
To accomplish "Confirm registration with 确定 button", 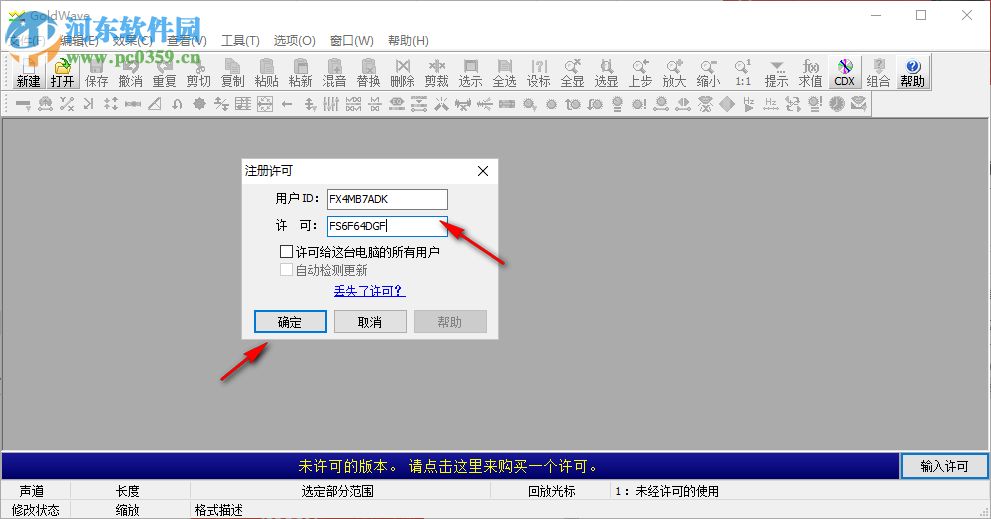I will pyautogui.click(x=290, y=322).
